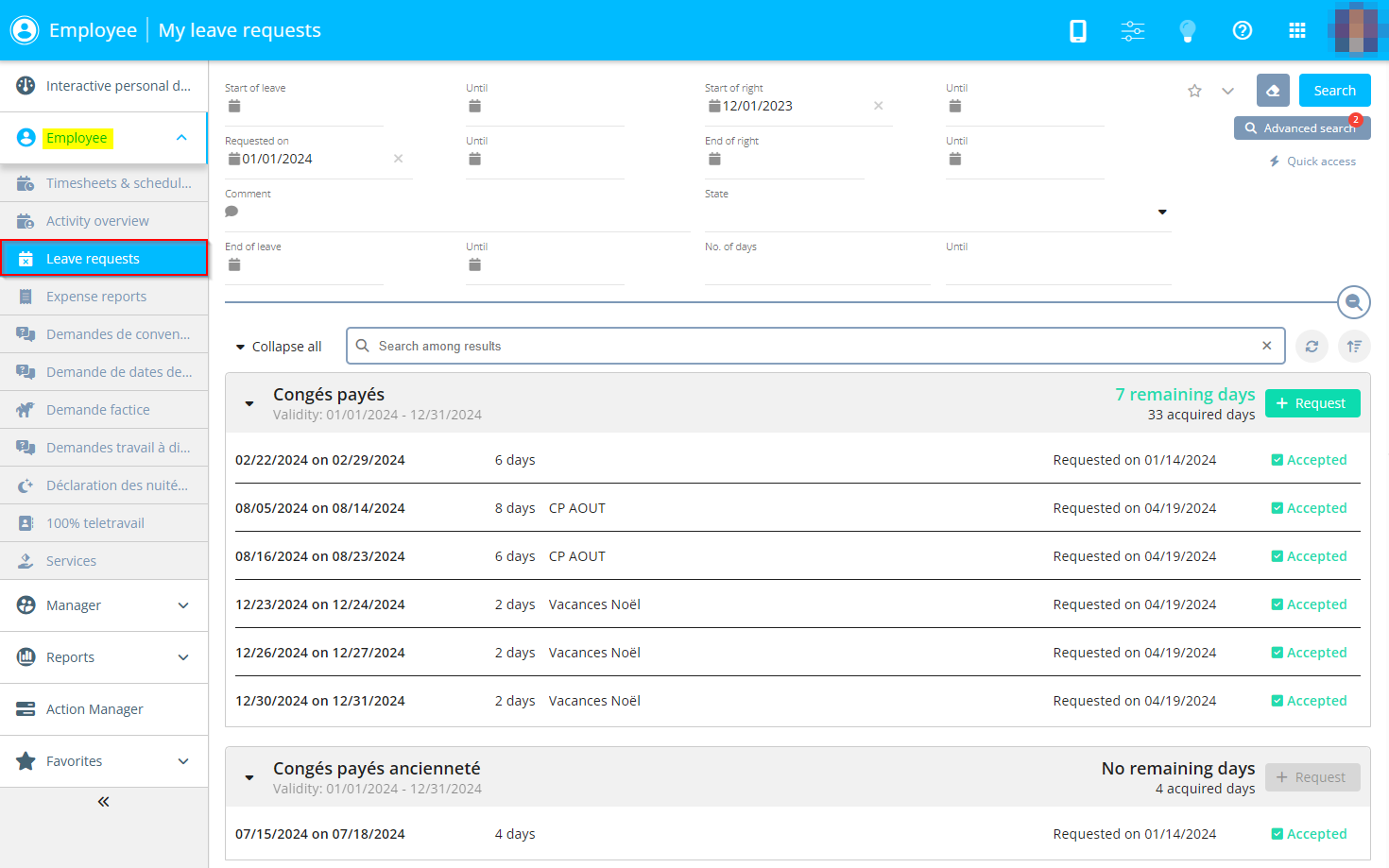The height and width of the screenshot is (868, 1389).
Task: Open the apps grid icon
Action: [x=1297, y=31]
